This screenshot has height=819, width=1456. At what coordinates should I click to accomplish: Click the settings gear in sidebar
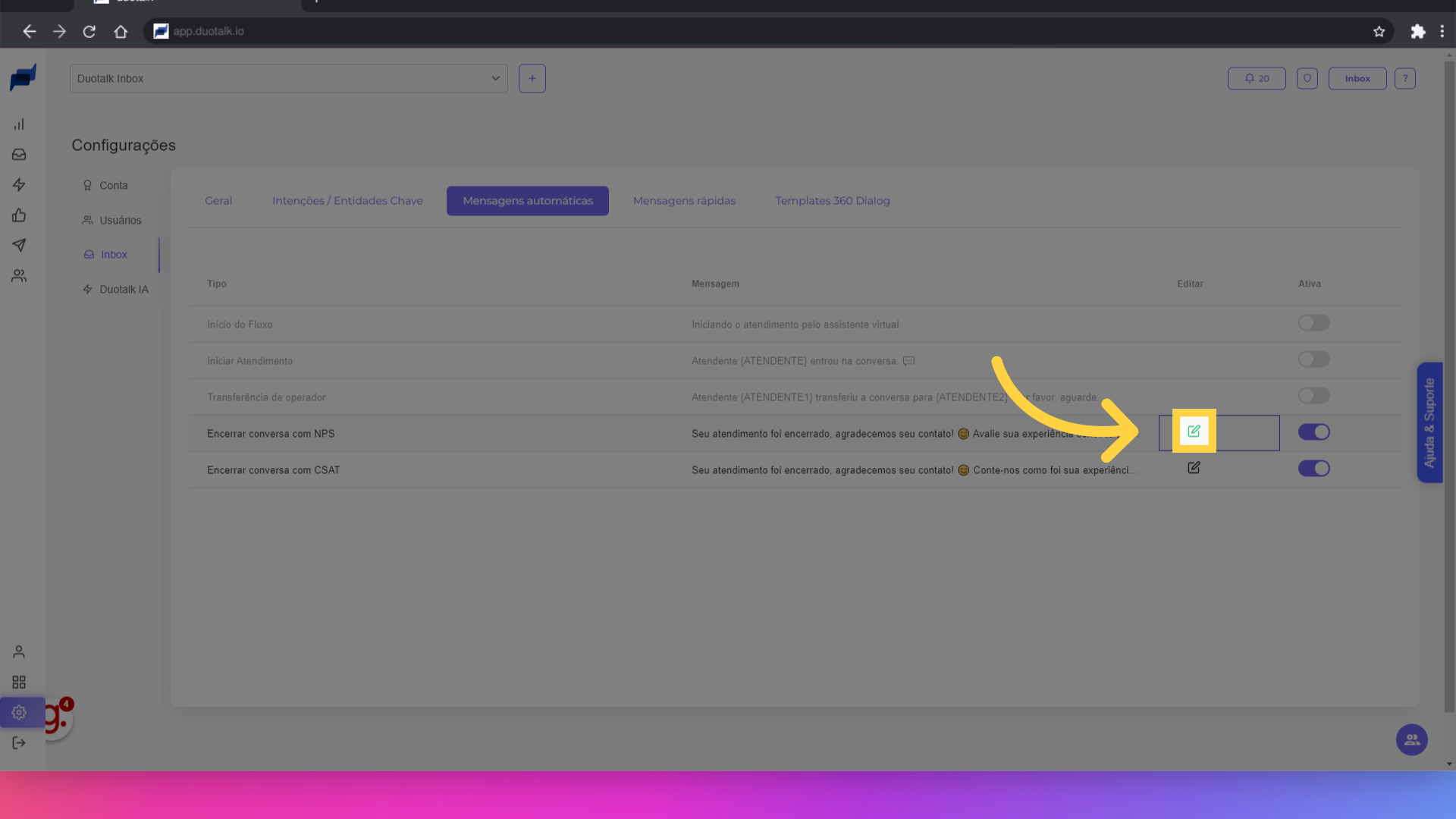point(19,713)
